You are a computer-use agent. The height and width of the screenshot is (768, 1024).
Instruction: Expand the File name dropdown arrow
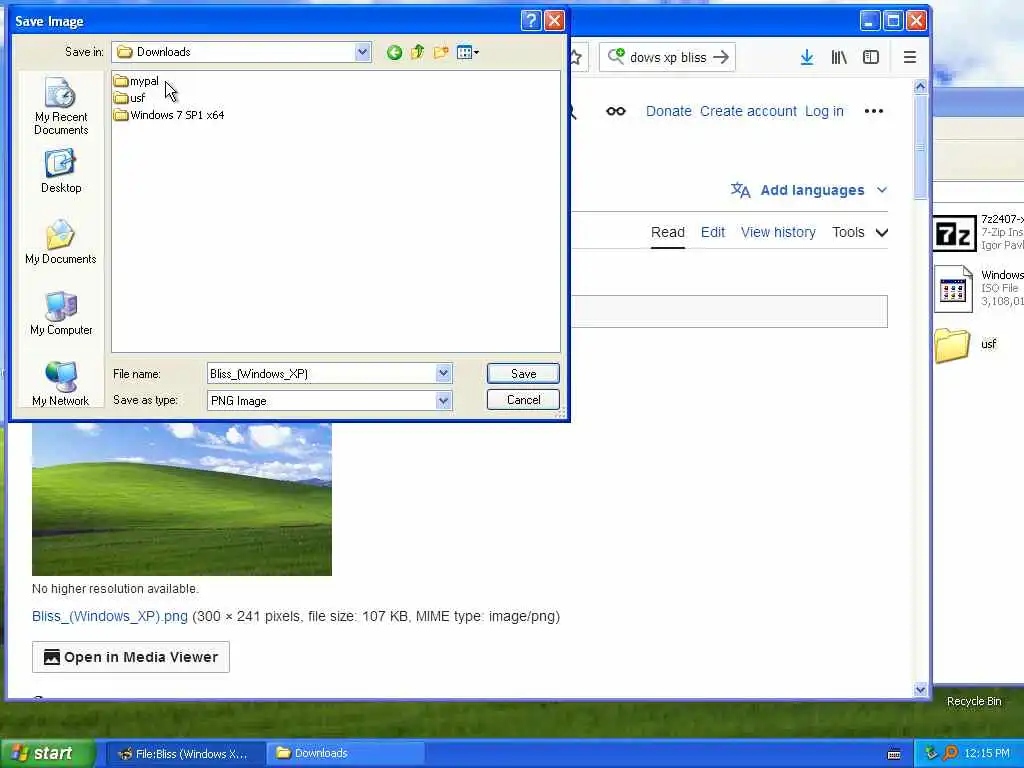(443, 374)
